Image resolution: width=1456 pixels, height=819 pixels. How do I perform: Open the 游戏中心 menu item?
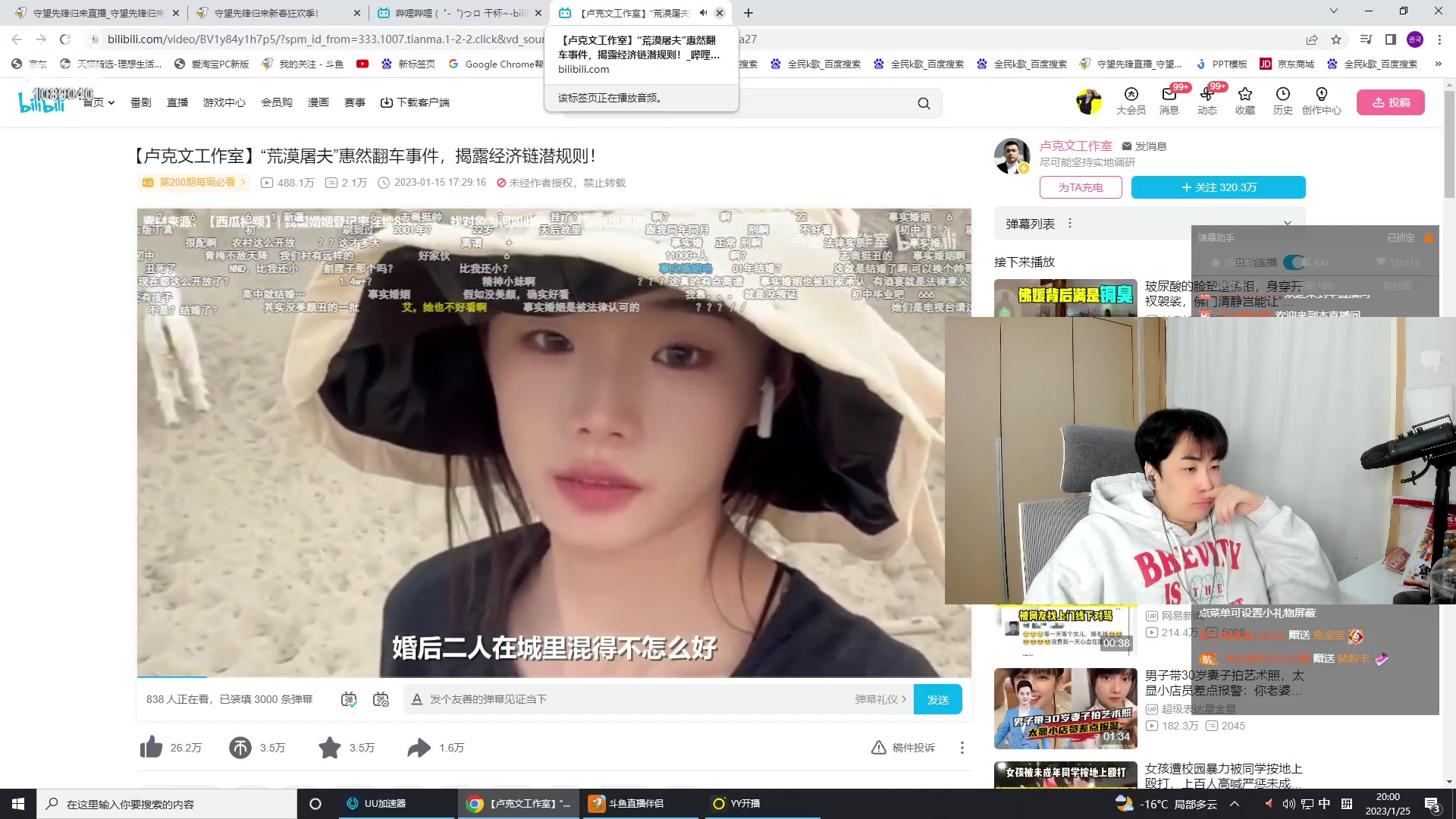224,102
